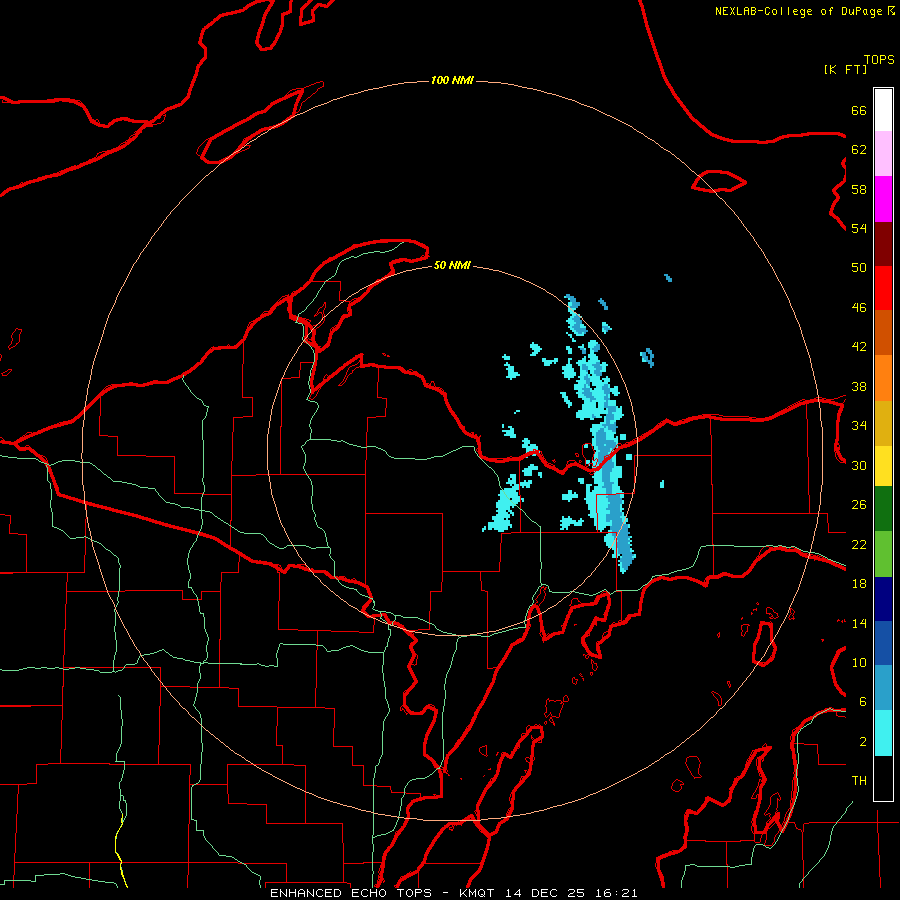Viewport: 900px width, 900px height.
Task: Click the 34 legend value
Action: click(859, 426)
